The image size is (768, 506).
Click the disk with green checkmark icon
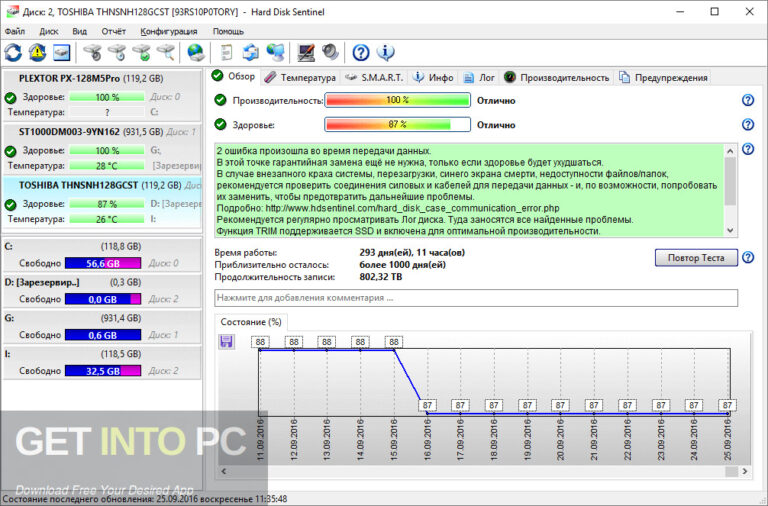pos(142,52)
